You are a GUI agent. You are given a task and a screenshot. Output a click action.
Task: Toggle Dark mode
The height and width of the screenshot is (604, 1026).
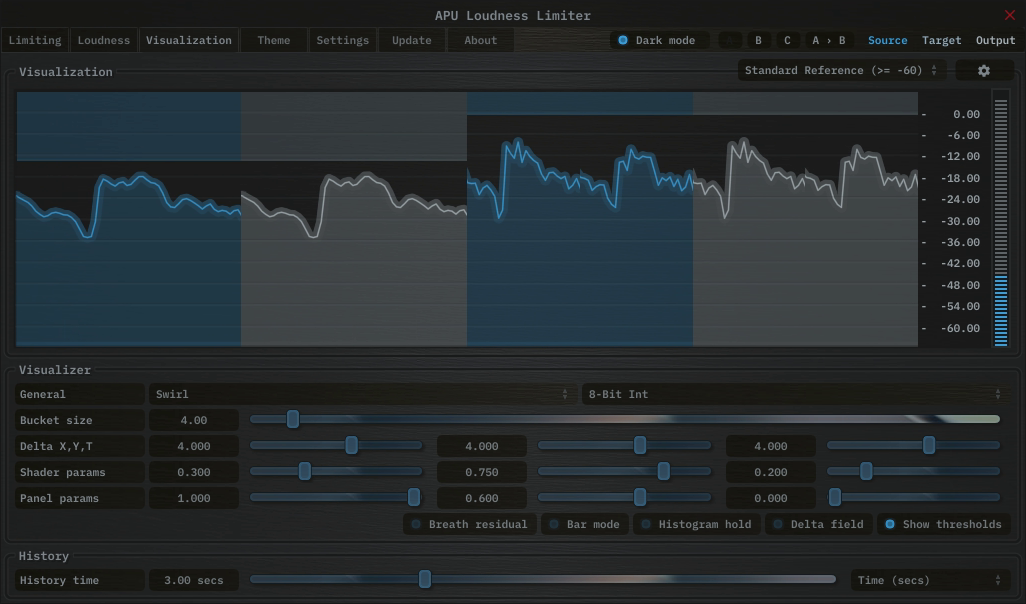659,41
